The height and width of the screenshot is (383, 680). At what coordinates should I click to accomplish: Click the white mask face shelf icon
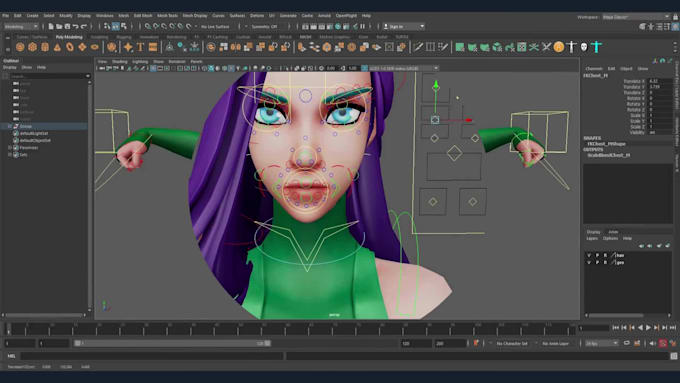click(x=584, y=47)
